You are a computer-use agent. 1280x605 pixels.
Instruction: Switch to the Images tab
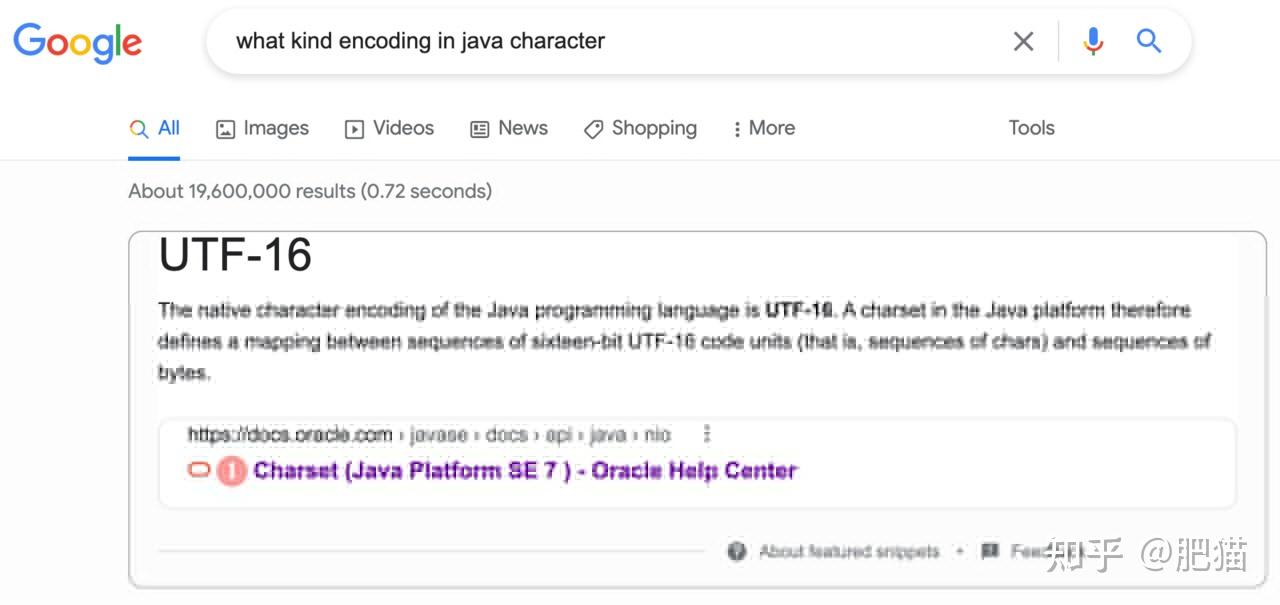click(x=262, y=128)
